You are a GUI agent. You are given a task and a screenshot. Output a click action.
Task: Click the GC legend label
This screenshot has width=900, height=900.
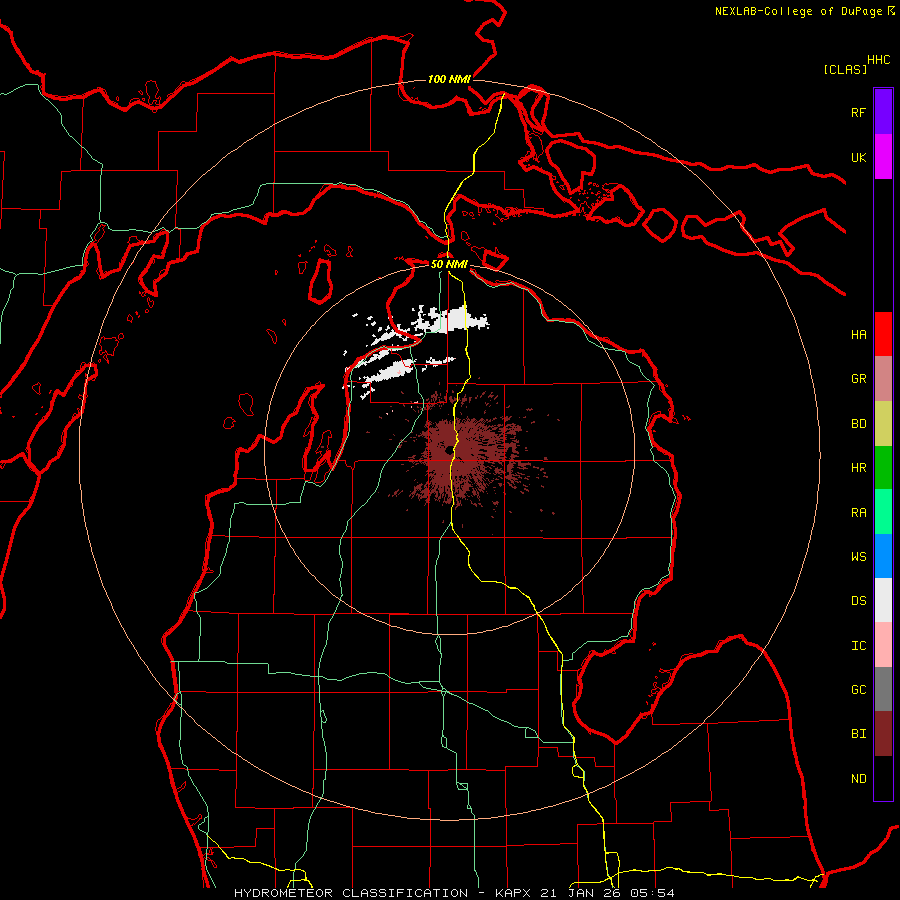pos(858,690)
